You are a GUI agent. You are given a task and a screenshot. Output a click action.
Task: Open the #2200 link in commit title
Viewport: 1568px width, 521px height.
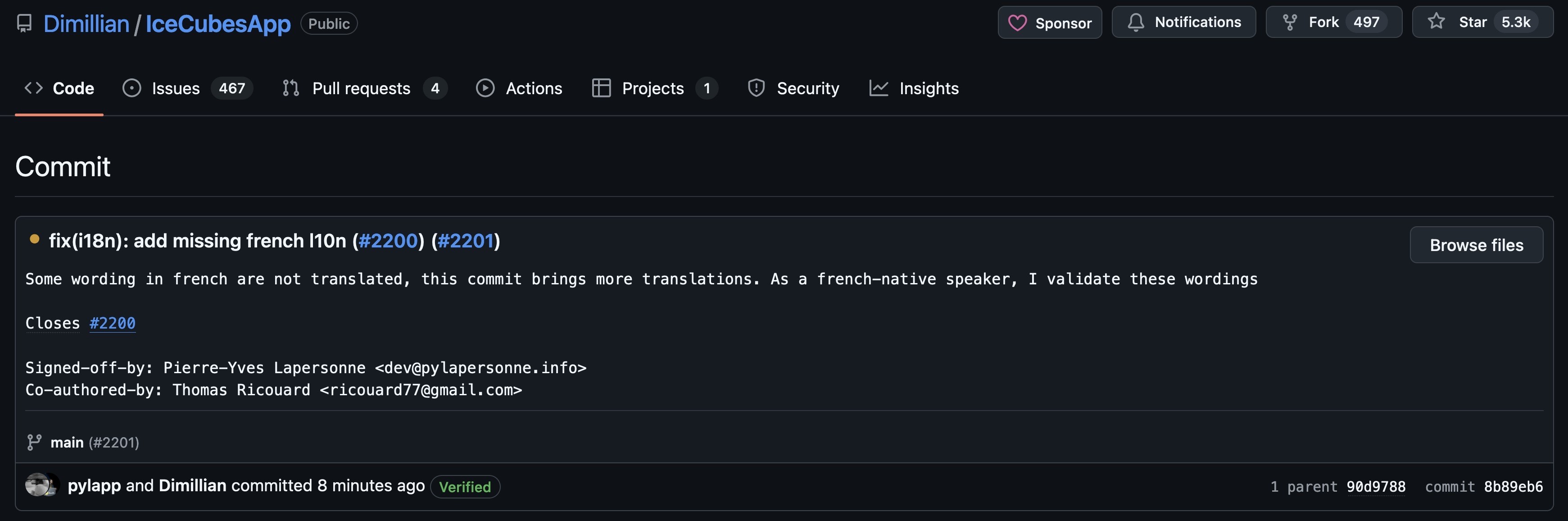click(x=388, y=241)
